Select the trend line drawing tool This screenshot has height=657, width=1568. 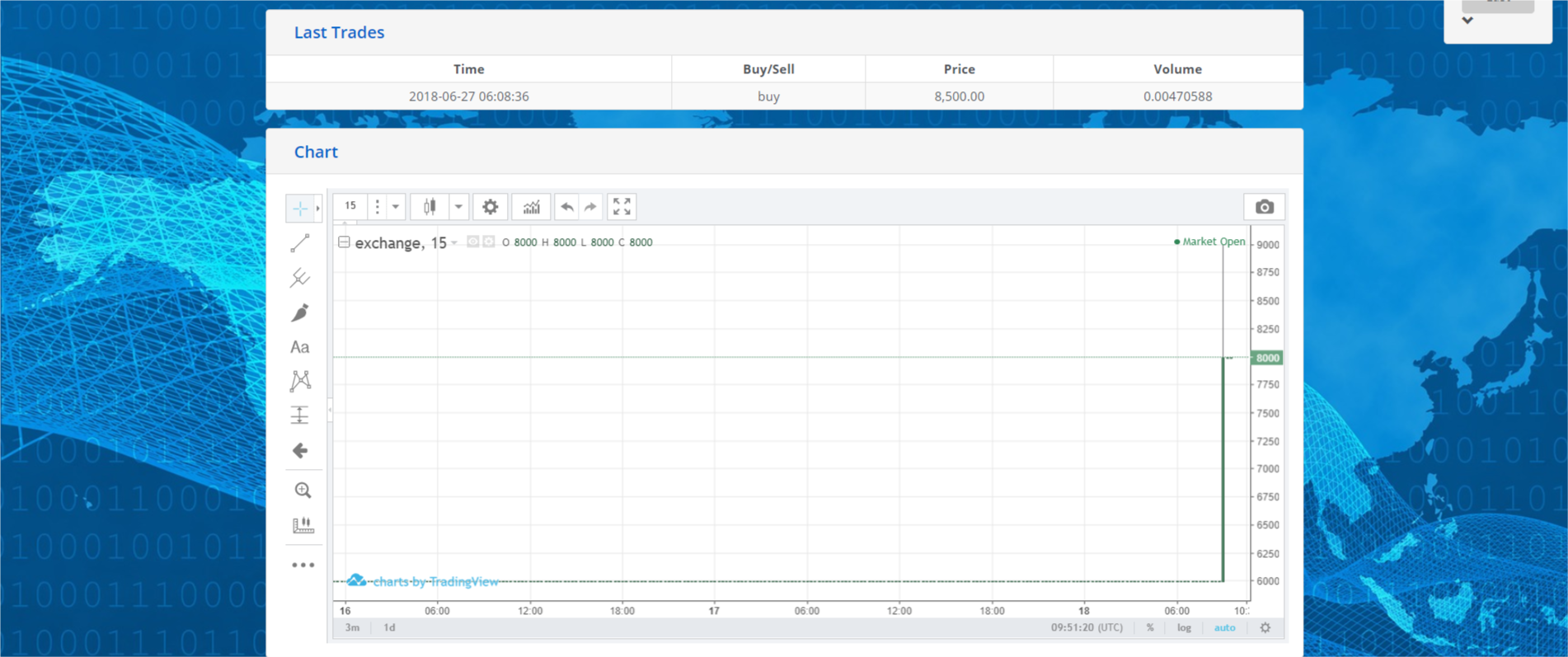(300, 243)
